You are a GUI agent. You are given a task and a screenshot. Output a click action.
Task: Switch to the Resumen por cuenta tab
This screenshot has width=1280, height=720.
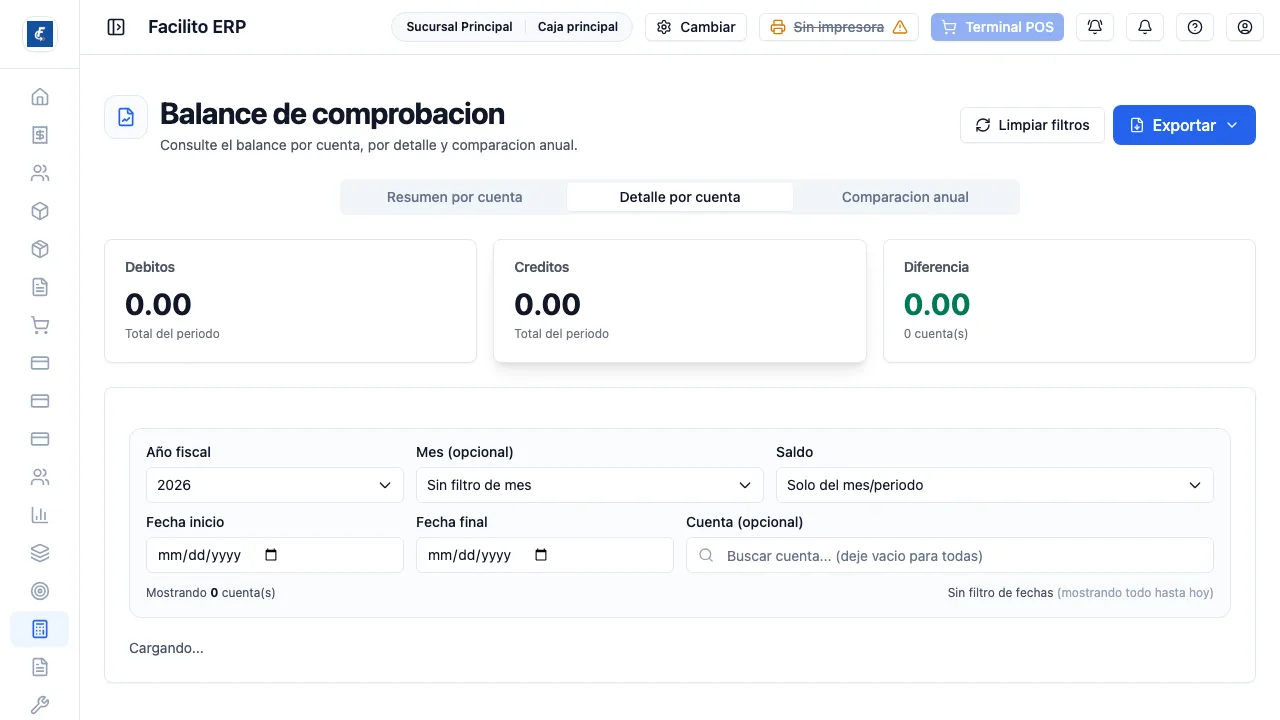coord(455,197)
